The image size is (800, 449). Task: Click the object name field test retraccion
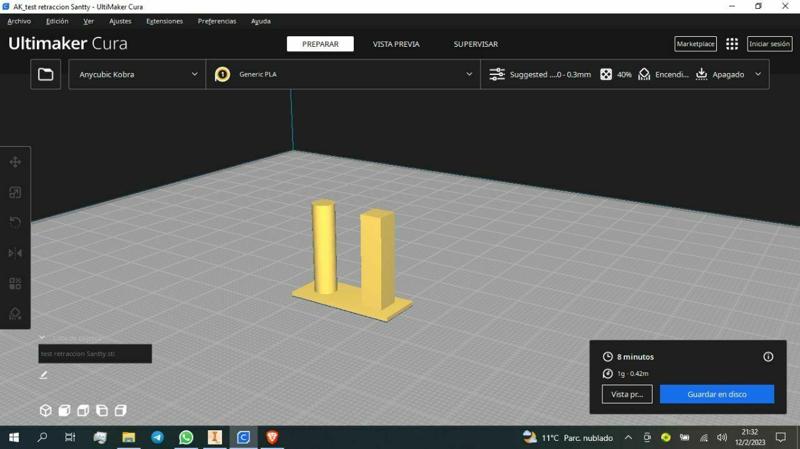(x=95, y=354)
